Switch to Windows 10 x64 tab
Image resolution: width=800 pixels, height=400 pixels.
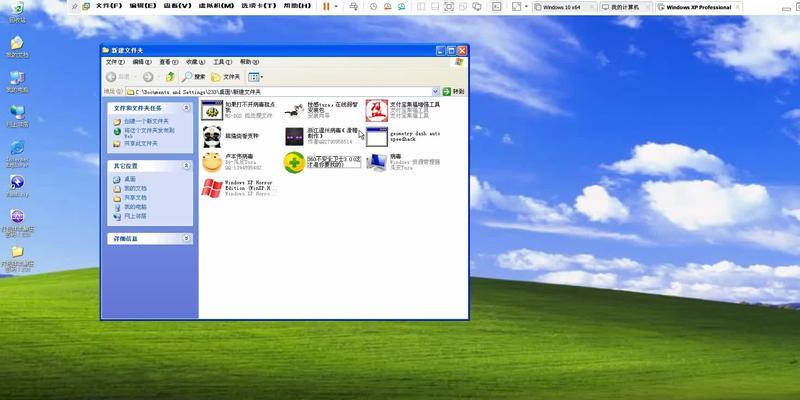[x=564, y=7]
